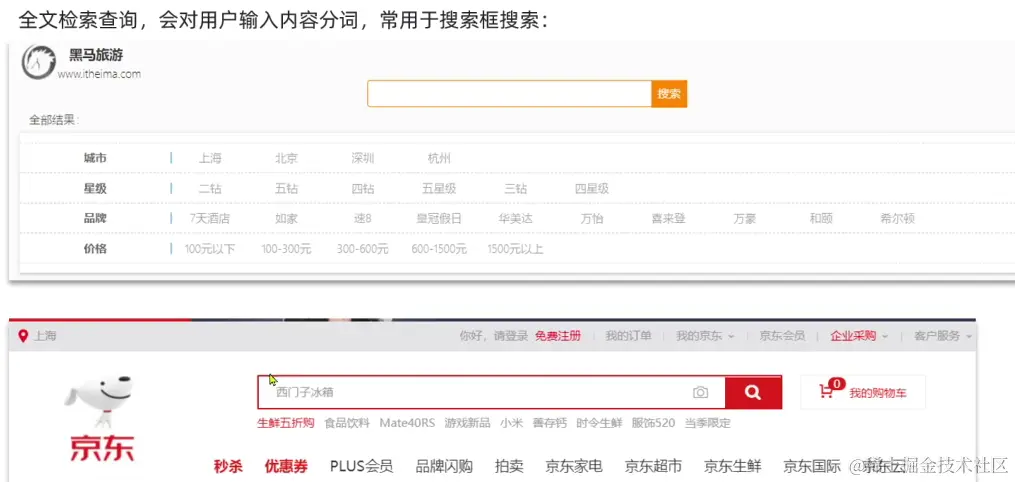The height and width of the screenshot is (482, 1015).
Task: Open 京东会员 link
Action: 782,336
